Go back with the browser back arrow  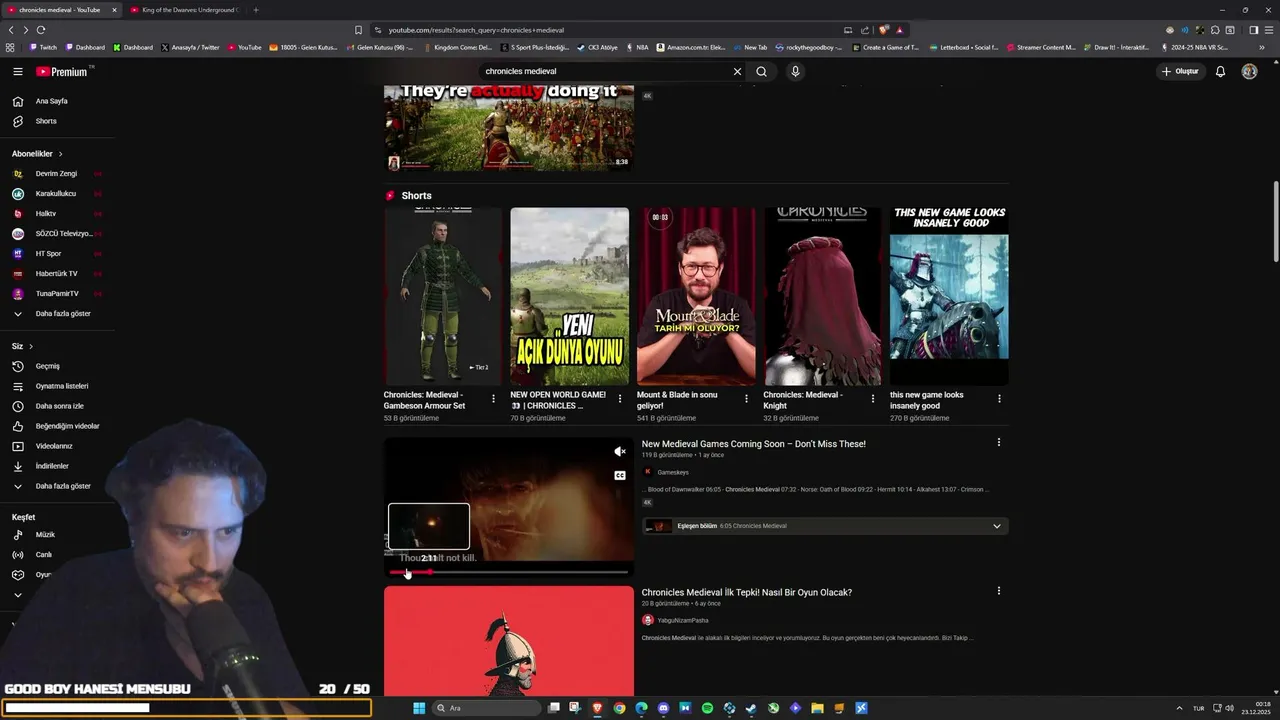(11, 30)
